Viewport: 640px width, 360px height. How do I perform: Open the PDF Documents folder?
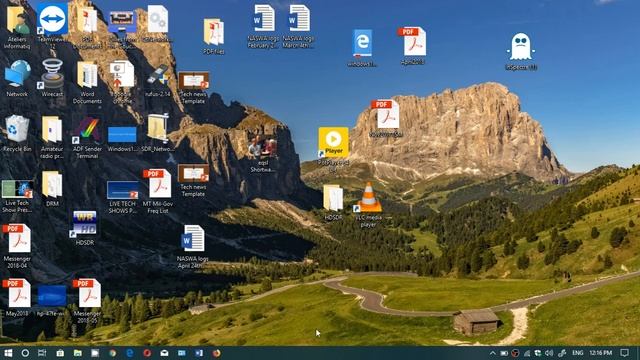click(x=87, y=27)
